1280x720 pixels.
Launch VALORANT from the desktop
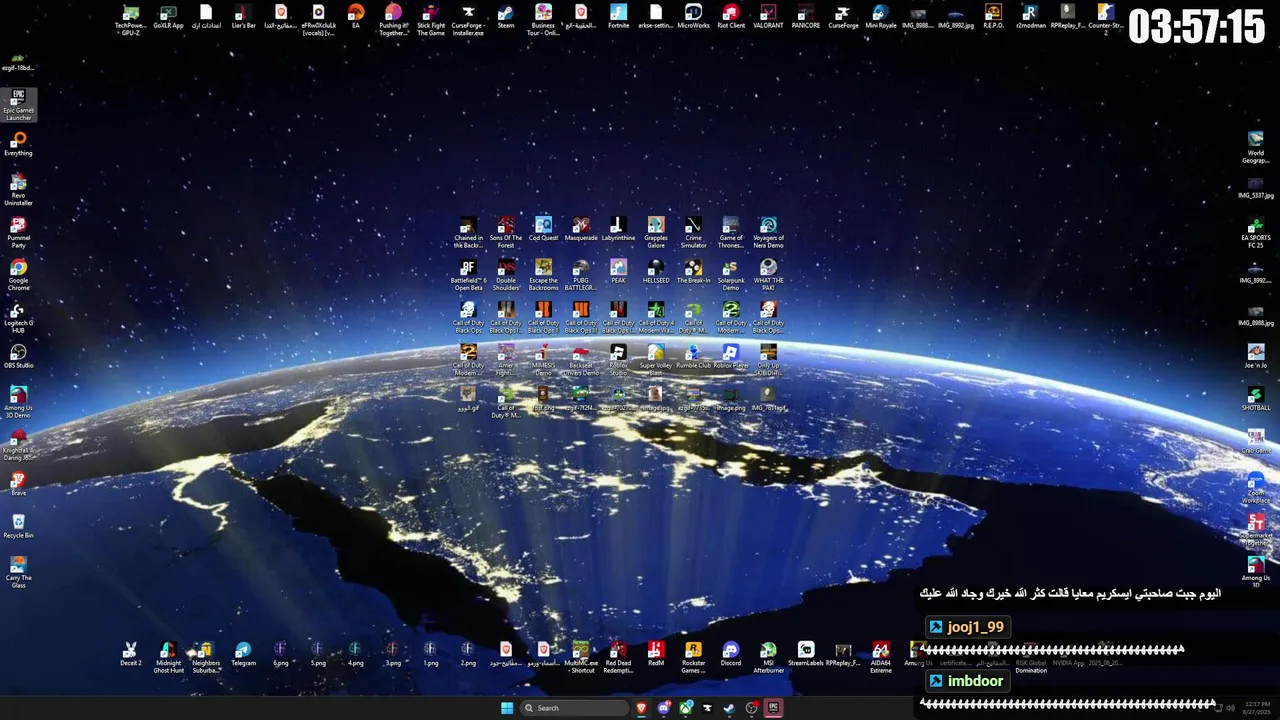[768, 17]
